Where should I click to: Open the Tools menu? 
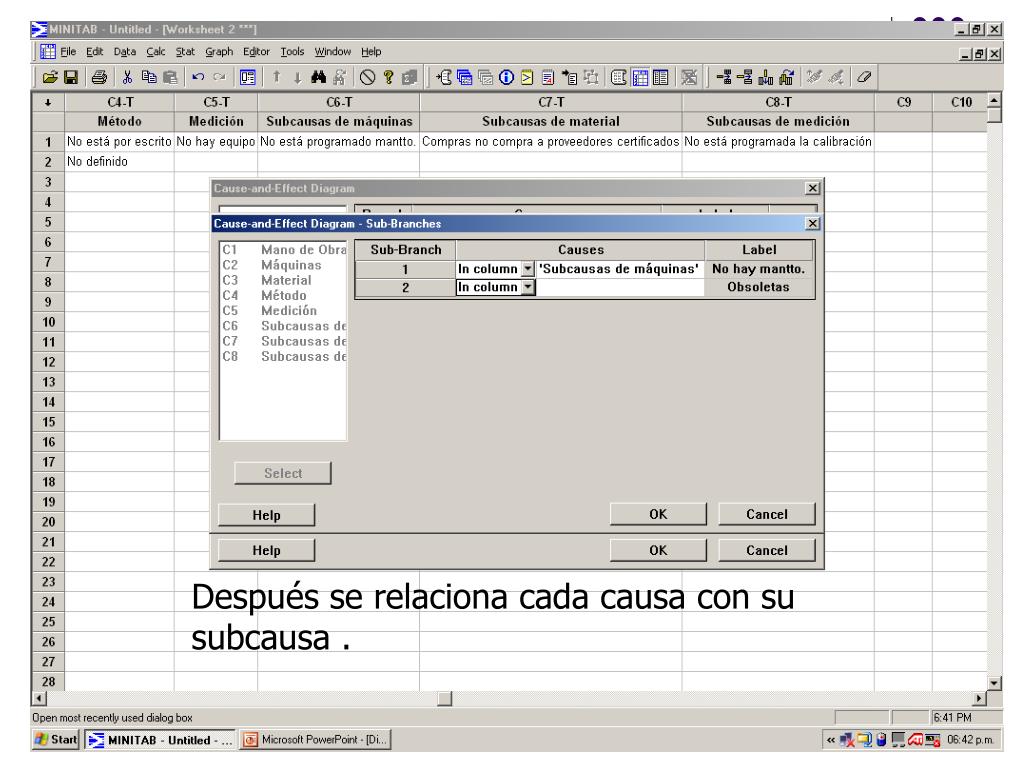[x=292, y=52]
